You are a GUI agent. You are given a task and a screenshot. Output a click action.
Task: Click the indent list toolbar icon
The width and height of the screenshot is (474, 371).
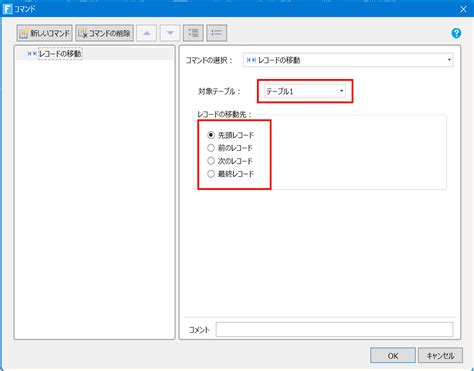point(193,33)
